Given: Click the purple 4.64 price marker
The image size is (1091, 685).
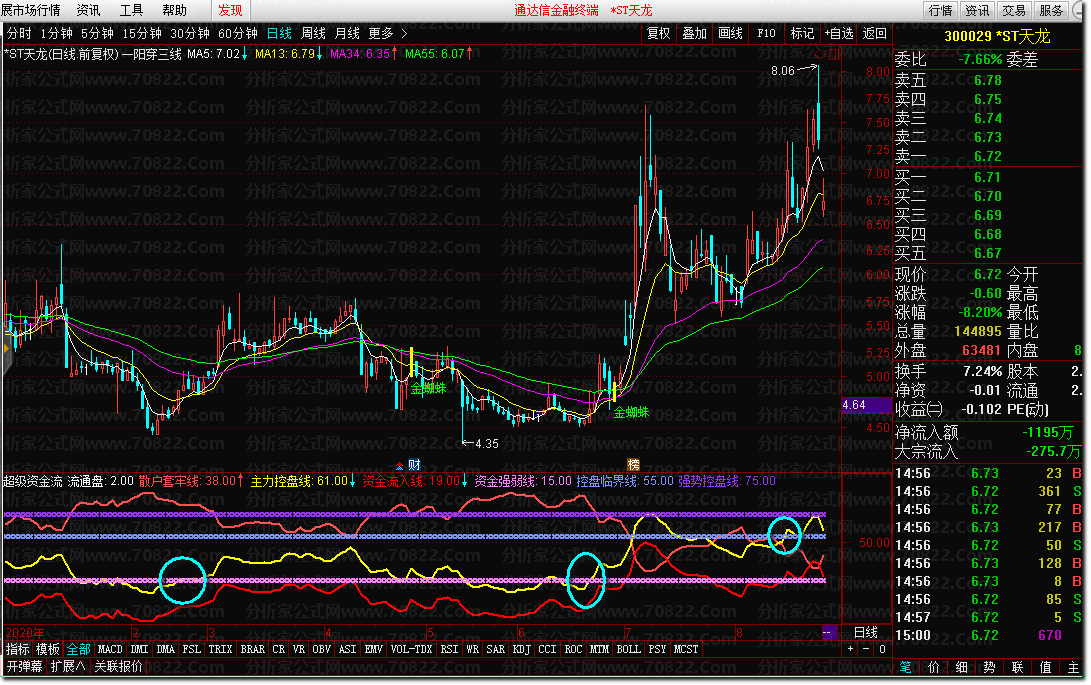Looking at the screenshot, I should point(866,405).
